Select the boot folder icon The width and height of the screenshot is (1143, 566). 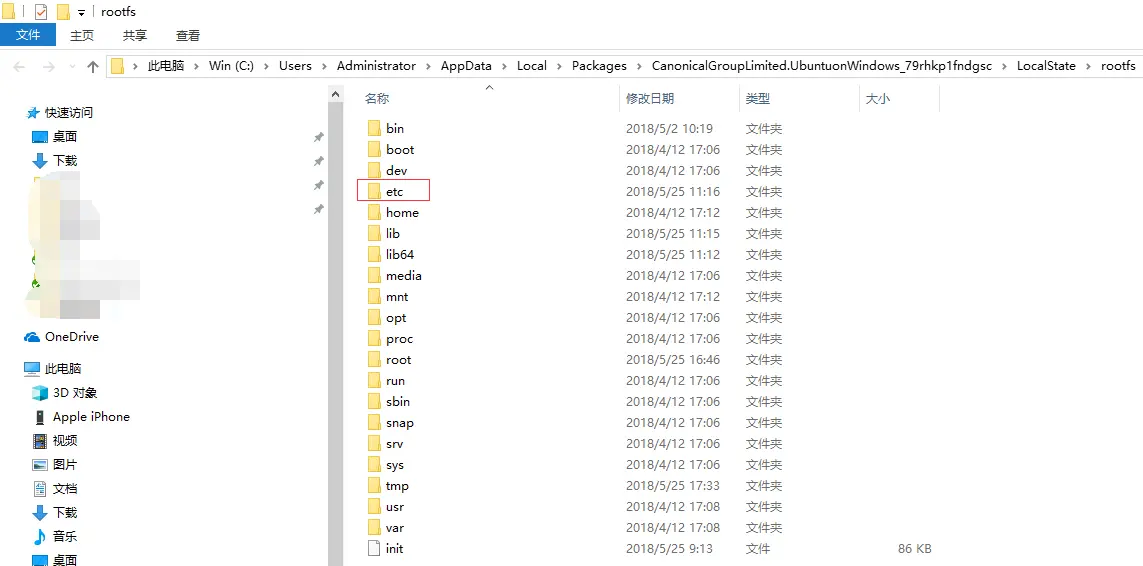(x=374, y=150)
